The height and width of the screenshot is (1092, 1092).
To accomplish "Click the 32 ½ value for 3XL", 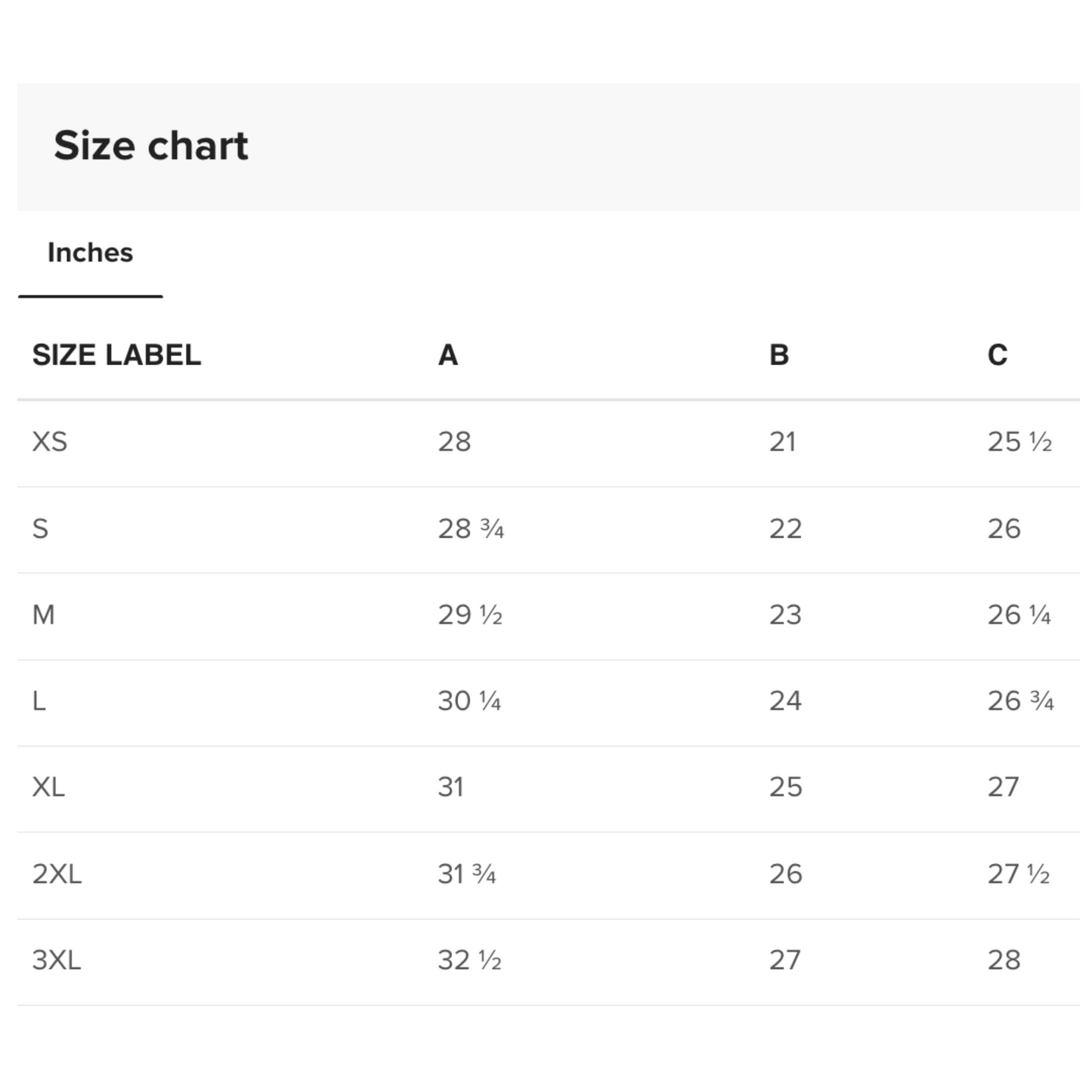I will [469, 961].
